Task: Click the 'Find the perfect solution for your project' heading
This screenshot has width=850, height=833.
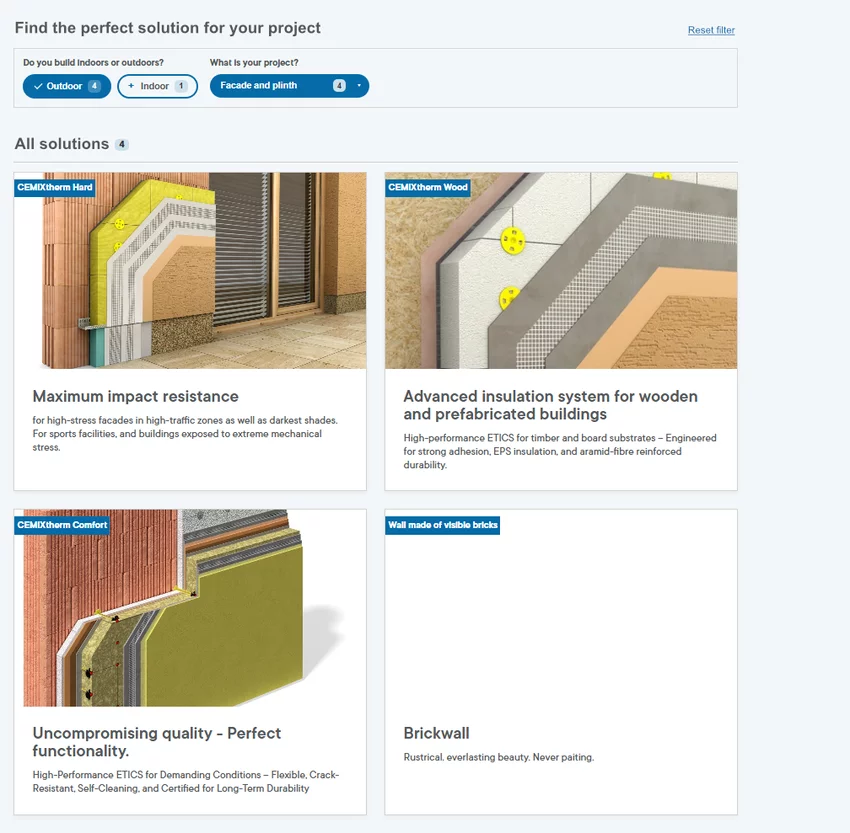Action: [x=168, y=28]
